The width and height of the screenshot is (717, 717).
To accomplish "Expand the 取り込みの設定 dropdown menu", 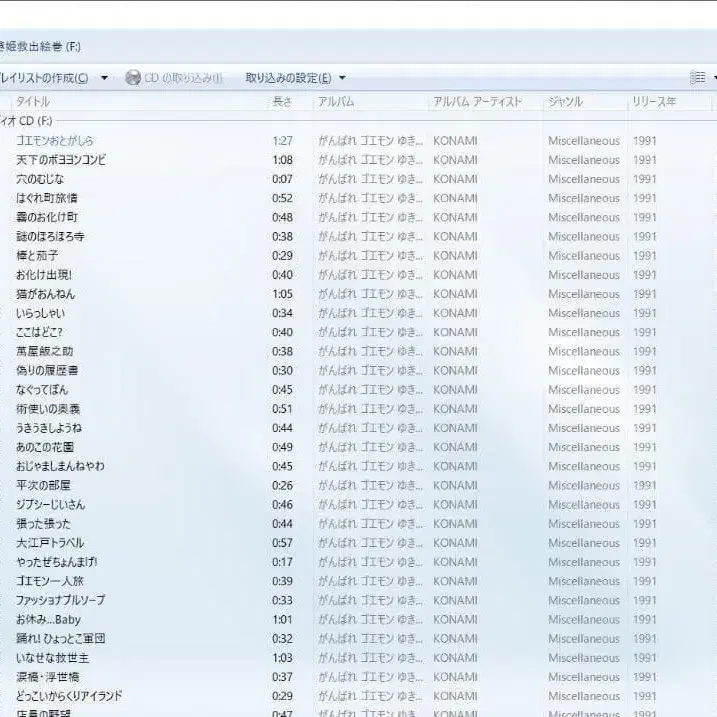I will point(342,78).
